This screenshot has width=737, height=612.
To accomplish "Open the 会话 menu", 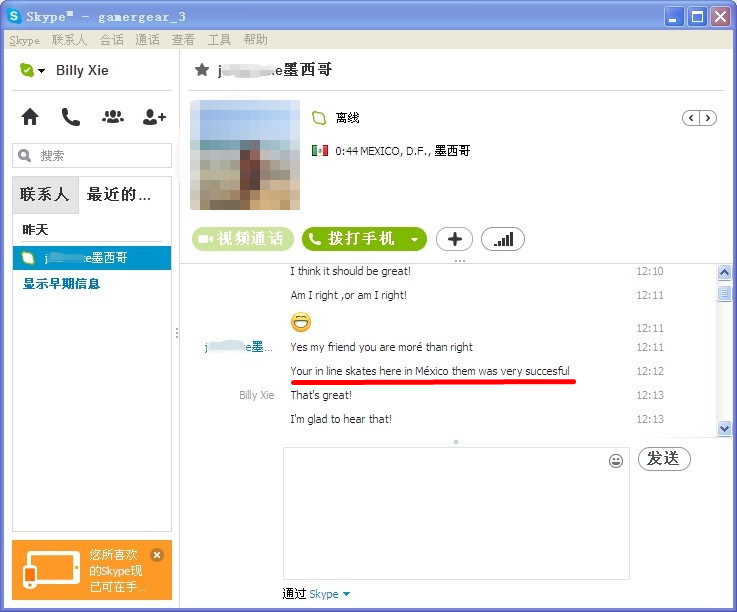I will coord(112,40).
